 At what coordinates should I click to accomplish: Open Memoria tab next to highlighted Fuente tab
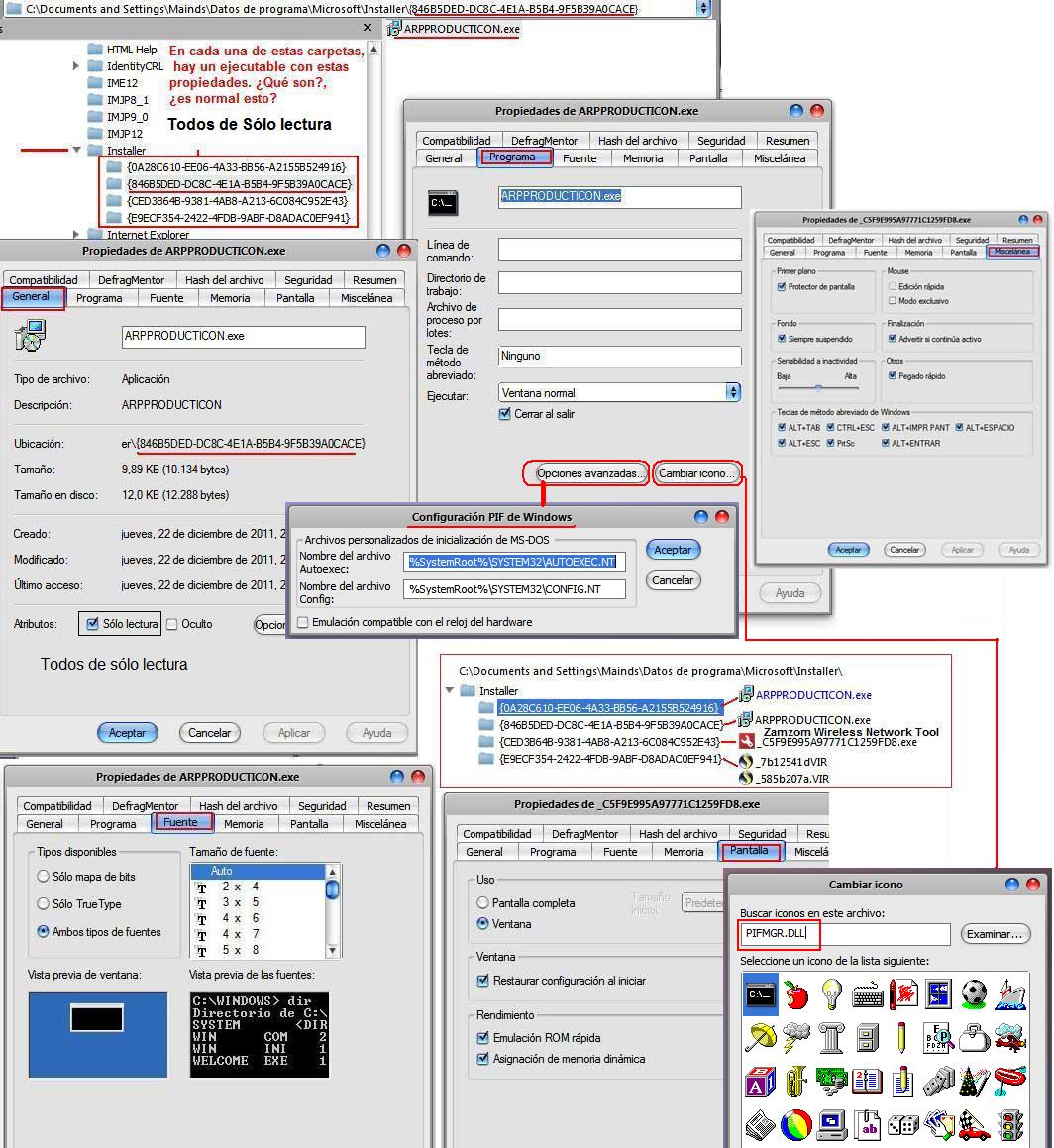click(x=244, y=824)
